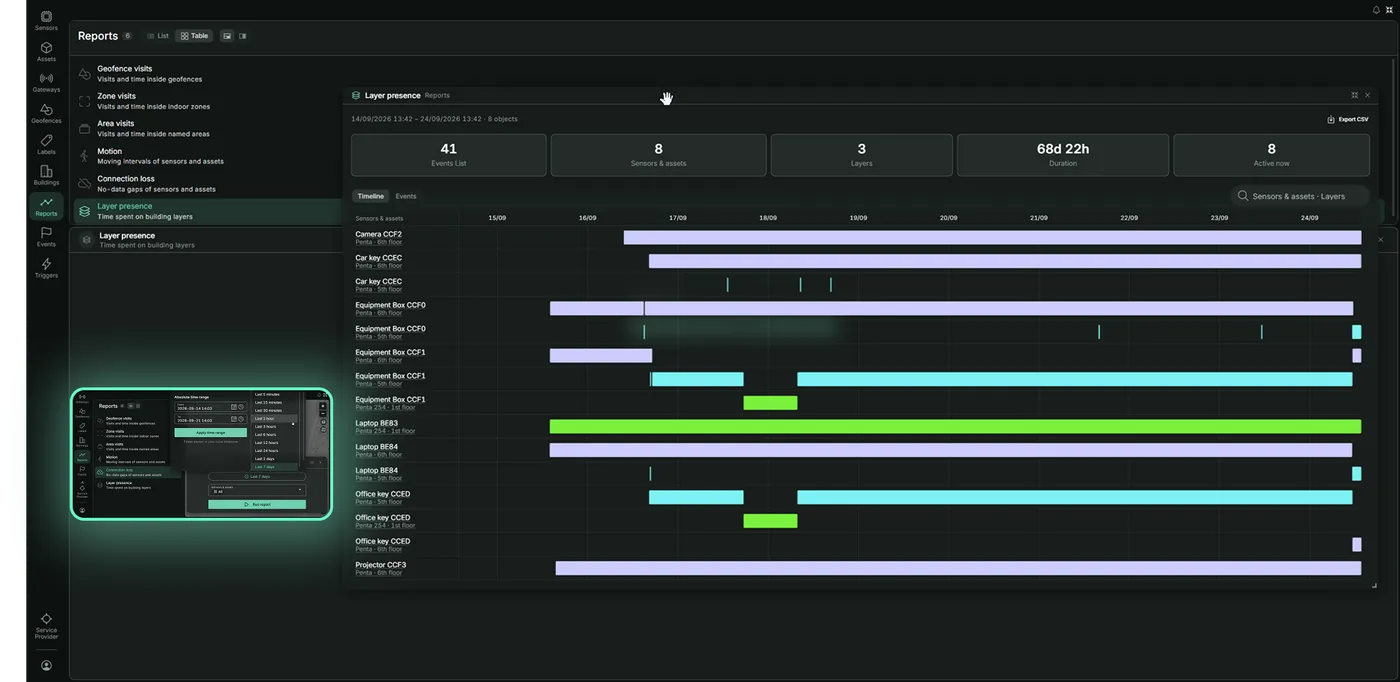Go to Gateways section

(46, 83)
